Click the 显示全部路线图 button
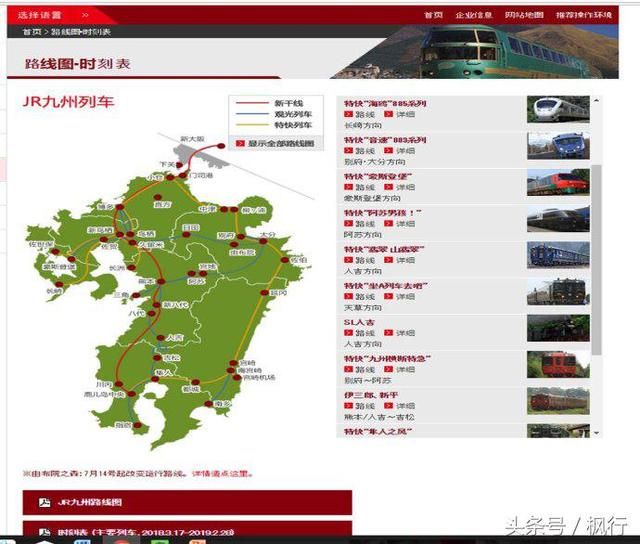640x544 pixels. point(276,143)
